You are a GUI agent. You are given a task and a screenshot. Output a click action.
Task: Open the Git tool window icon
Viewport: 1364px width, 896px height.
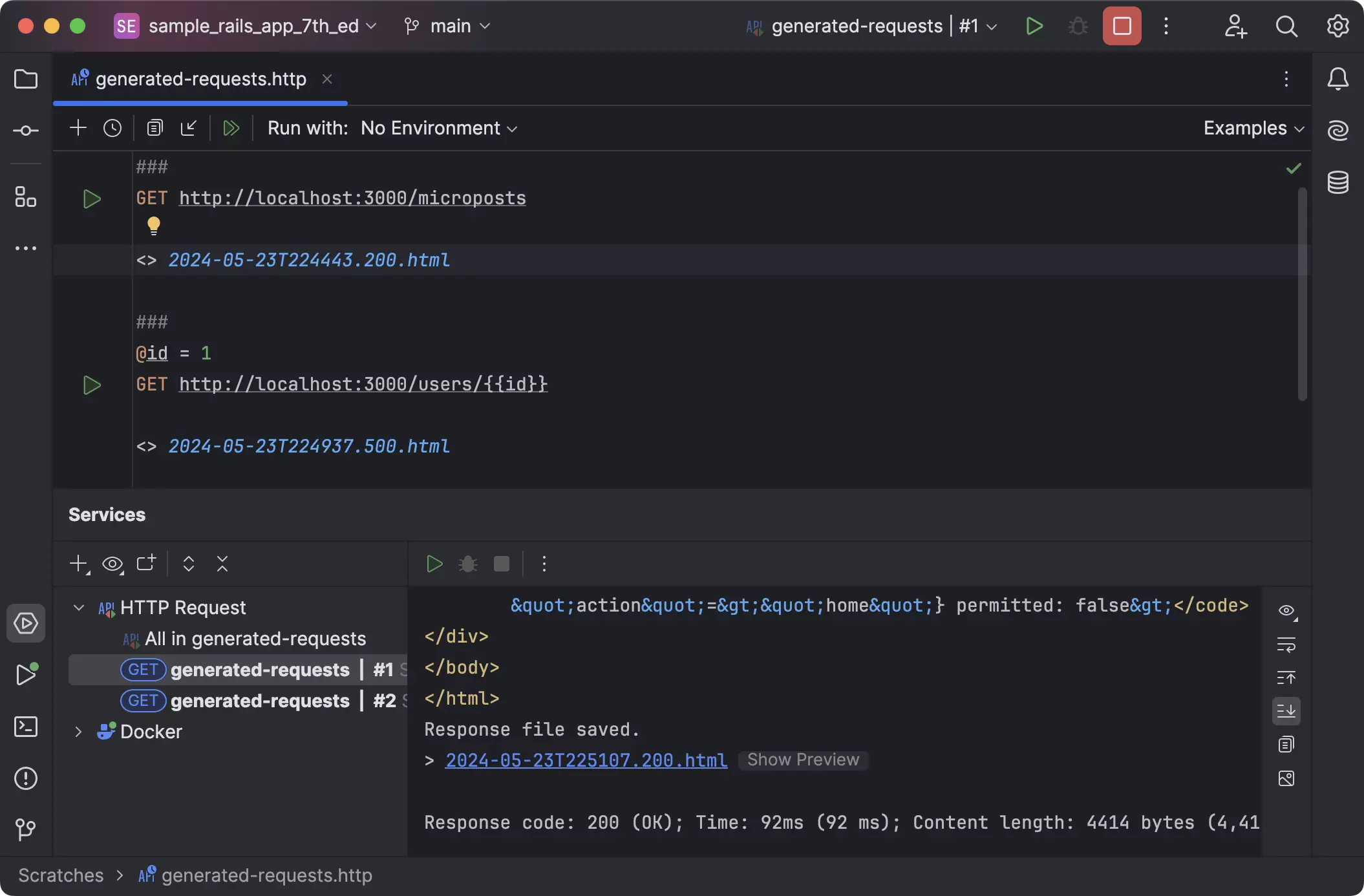point(26,829)
